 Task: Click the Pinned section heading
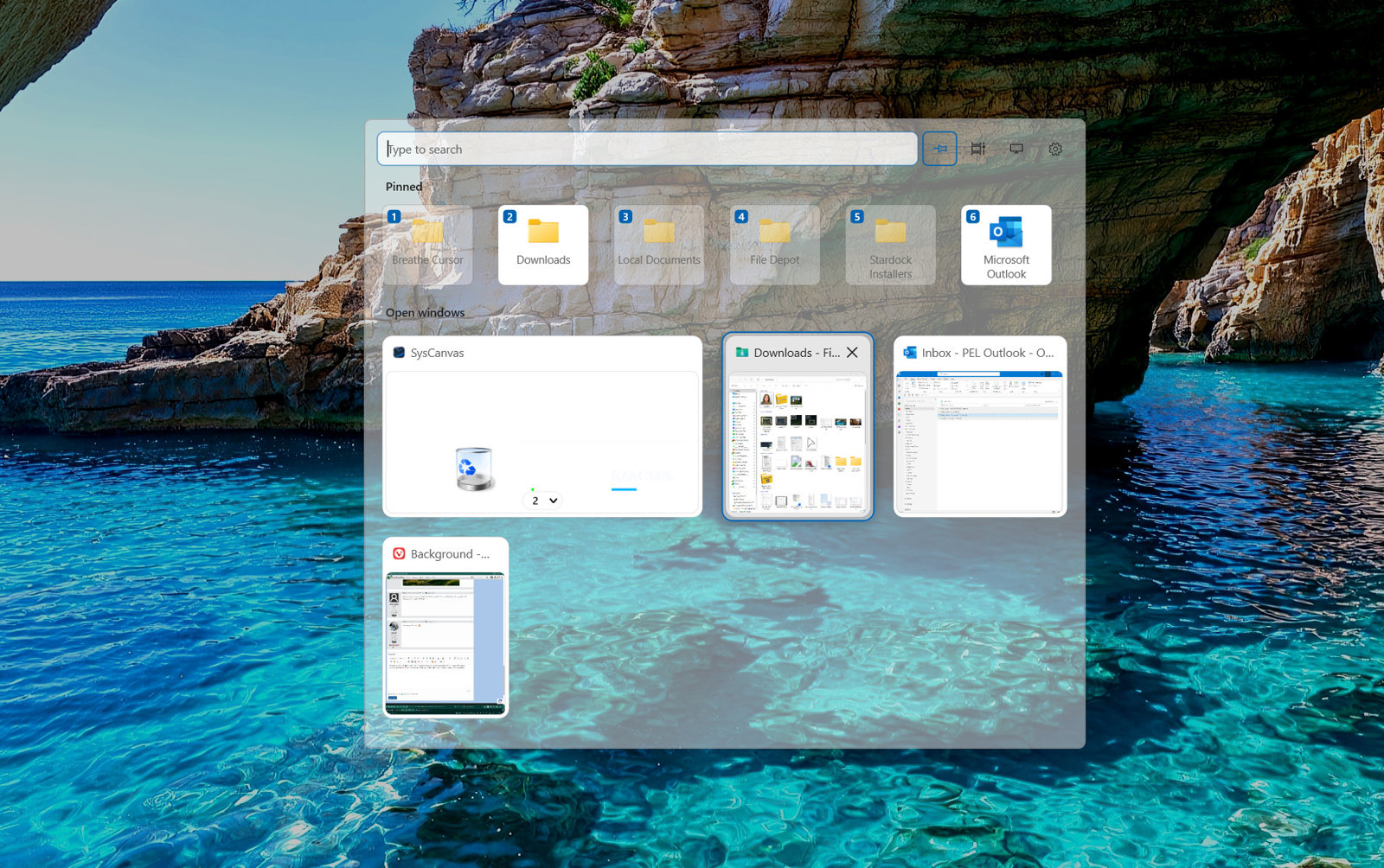[404, 187]
